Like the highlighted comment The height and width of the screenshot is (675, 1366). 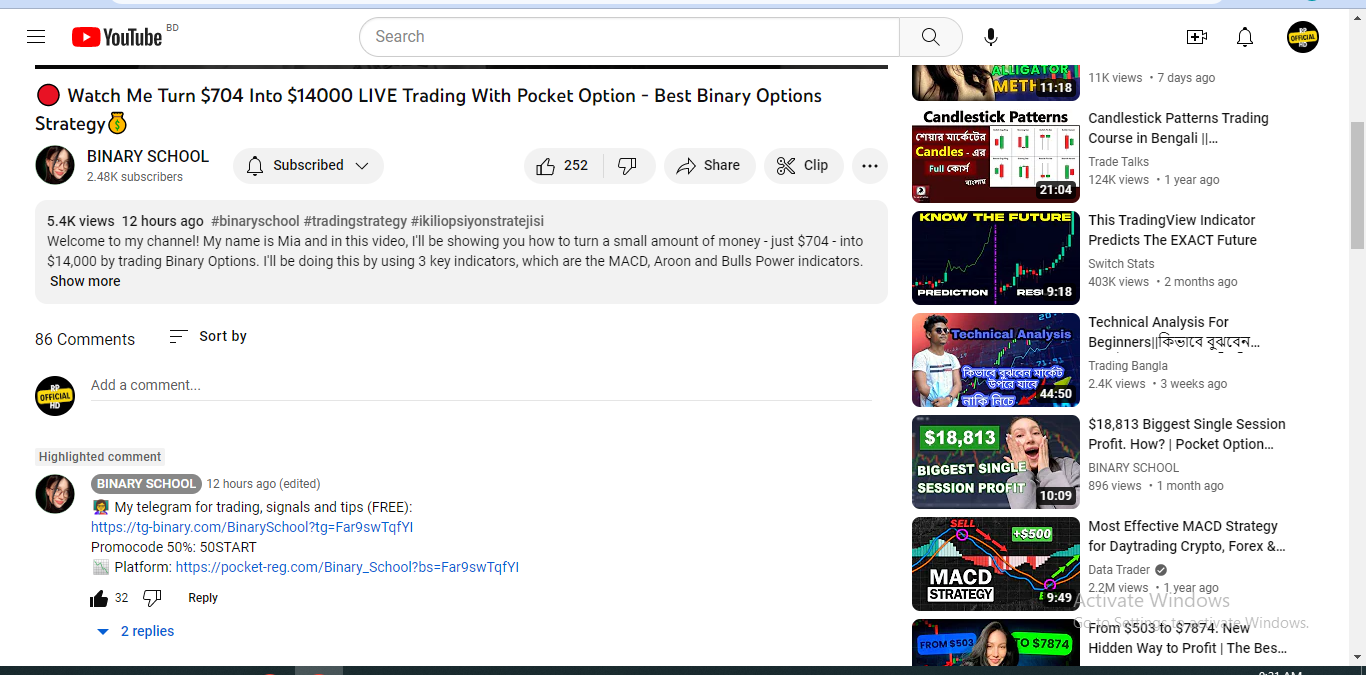tap(99, 598)
